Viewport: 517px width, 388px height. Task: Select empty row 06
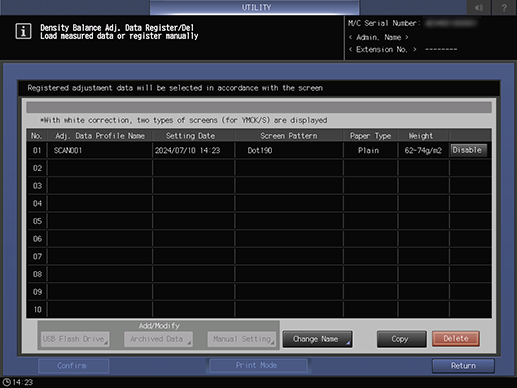click(259, 239)
